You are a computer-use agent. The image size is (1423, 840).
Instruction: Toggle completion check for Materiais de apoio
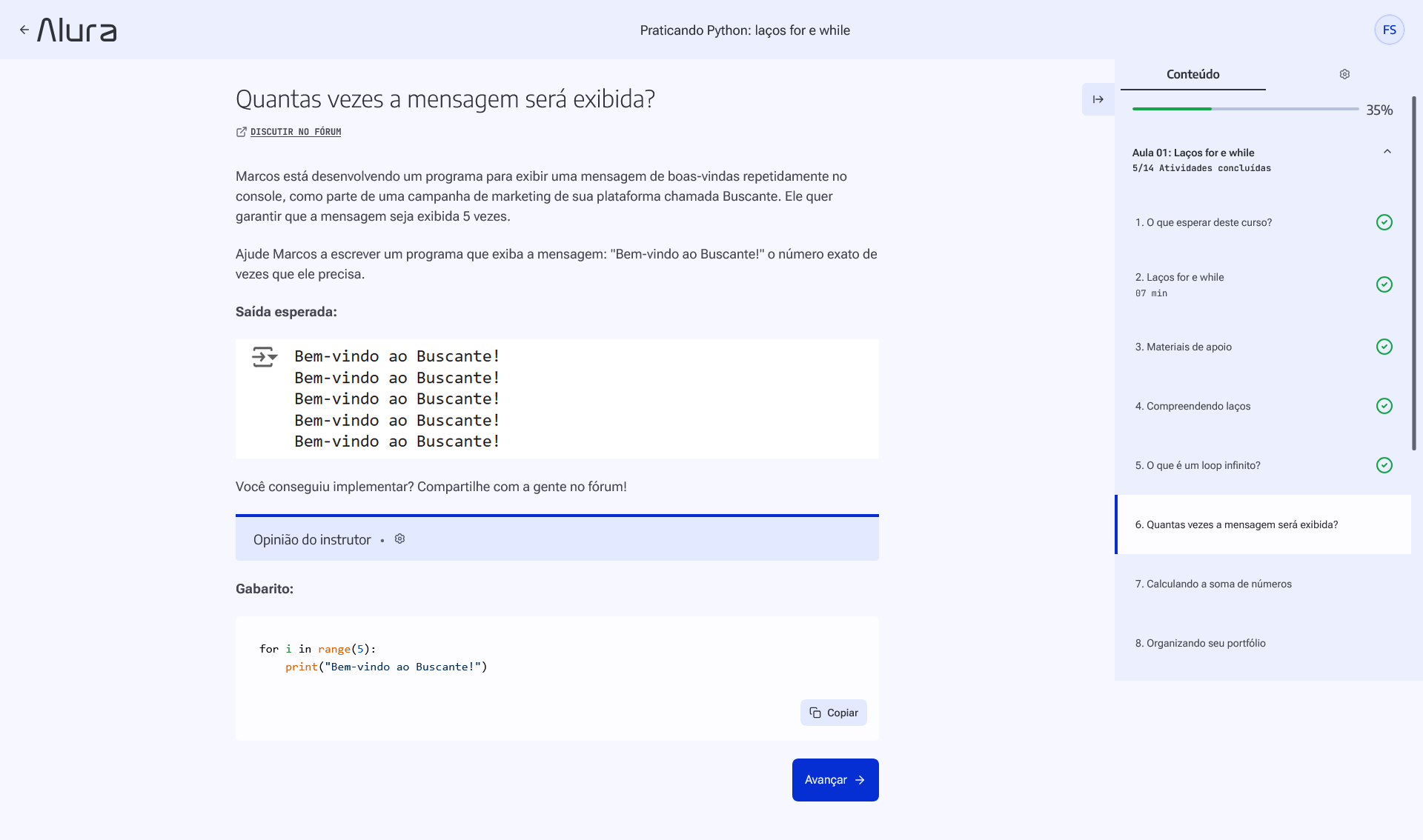click(x=1384, y=347)
